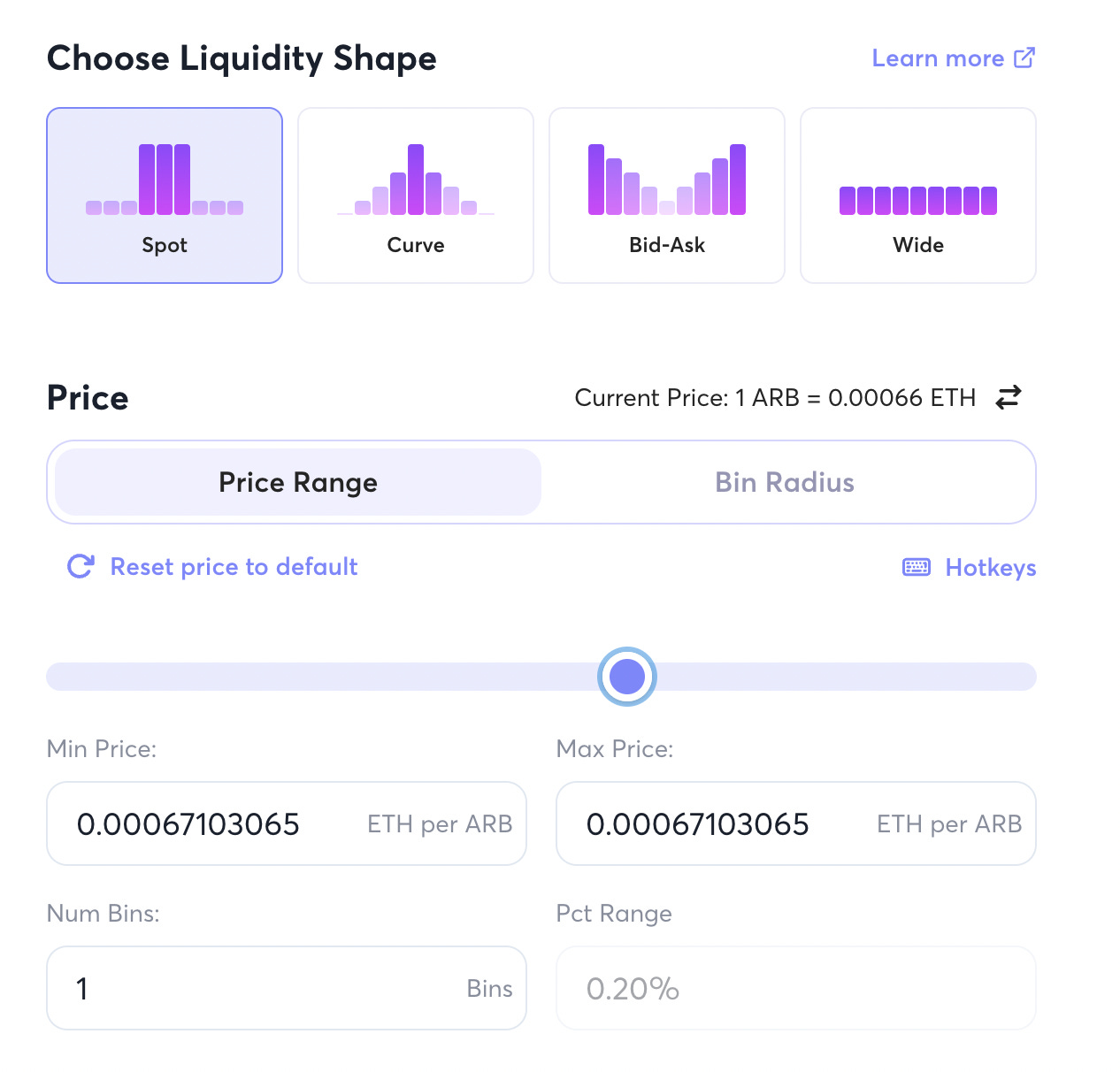Open the Learn more page
This screenshot has width=1120, height=1072.
click(x=940, y=57)
